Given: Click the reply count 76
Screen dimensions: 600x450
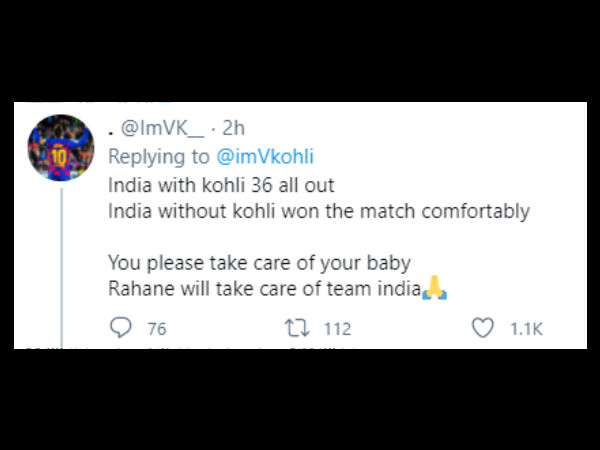Looking at the screenshot, I should [x=156, y=329].
